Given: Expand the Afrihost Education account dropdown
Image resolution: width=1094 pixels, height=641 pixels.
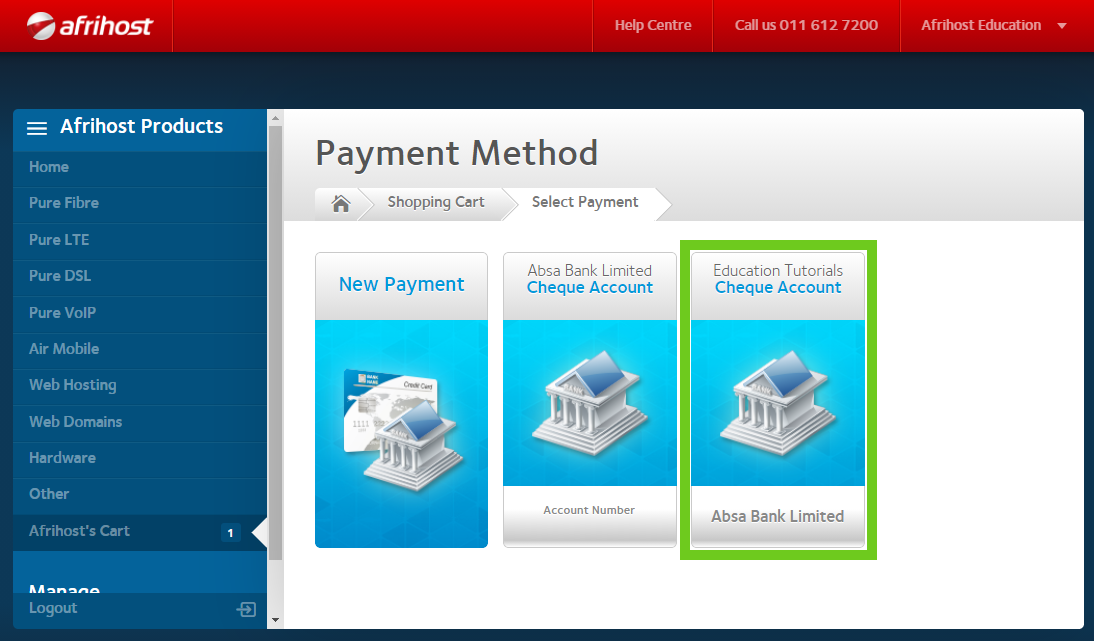Looking at the screenshot, I should (x=1062, y=26).
